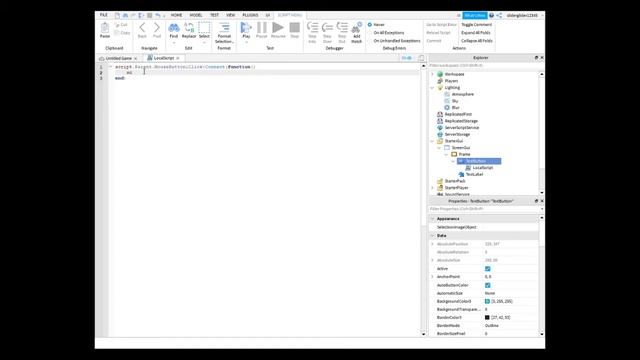
Task: Collapse the Frame tree node
Action: click(446, 154)
